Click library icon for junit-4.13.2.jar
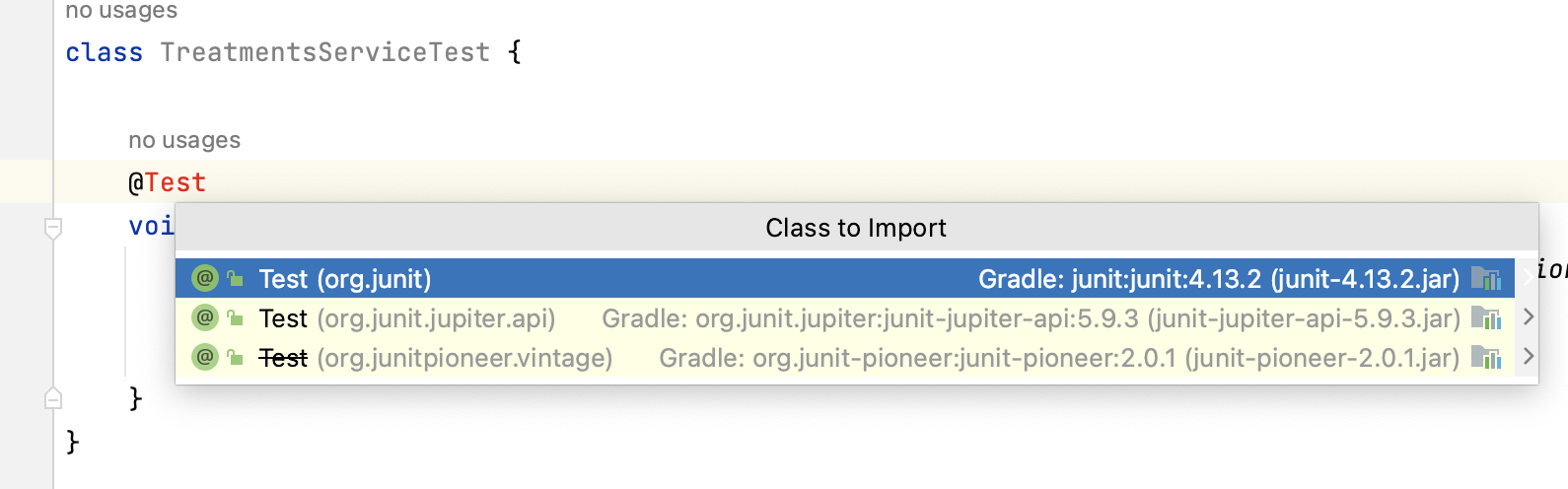Viewport: 1568px width, 489px height. (x=1486, y=278)
